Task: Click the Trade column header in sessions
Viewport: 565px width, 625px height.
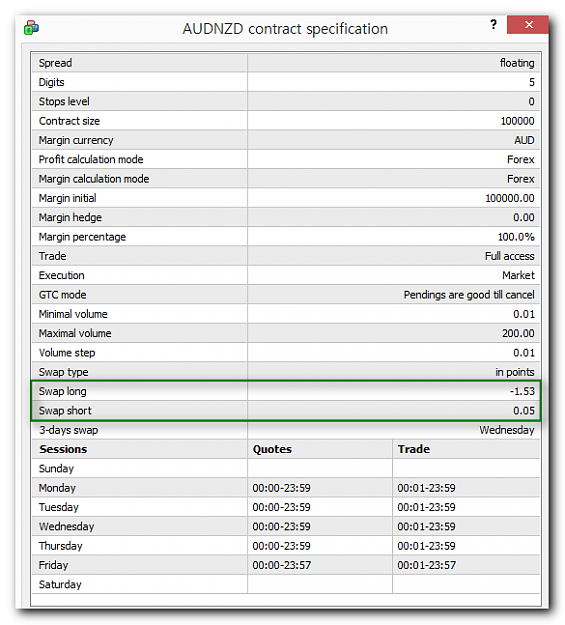Action: (414, 449)
